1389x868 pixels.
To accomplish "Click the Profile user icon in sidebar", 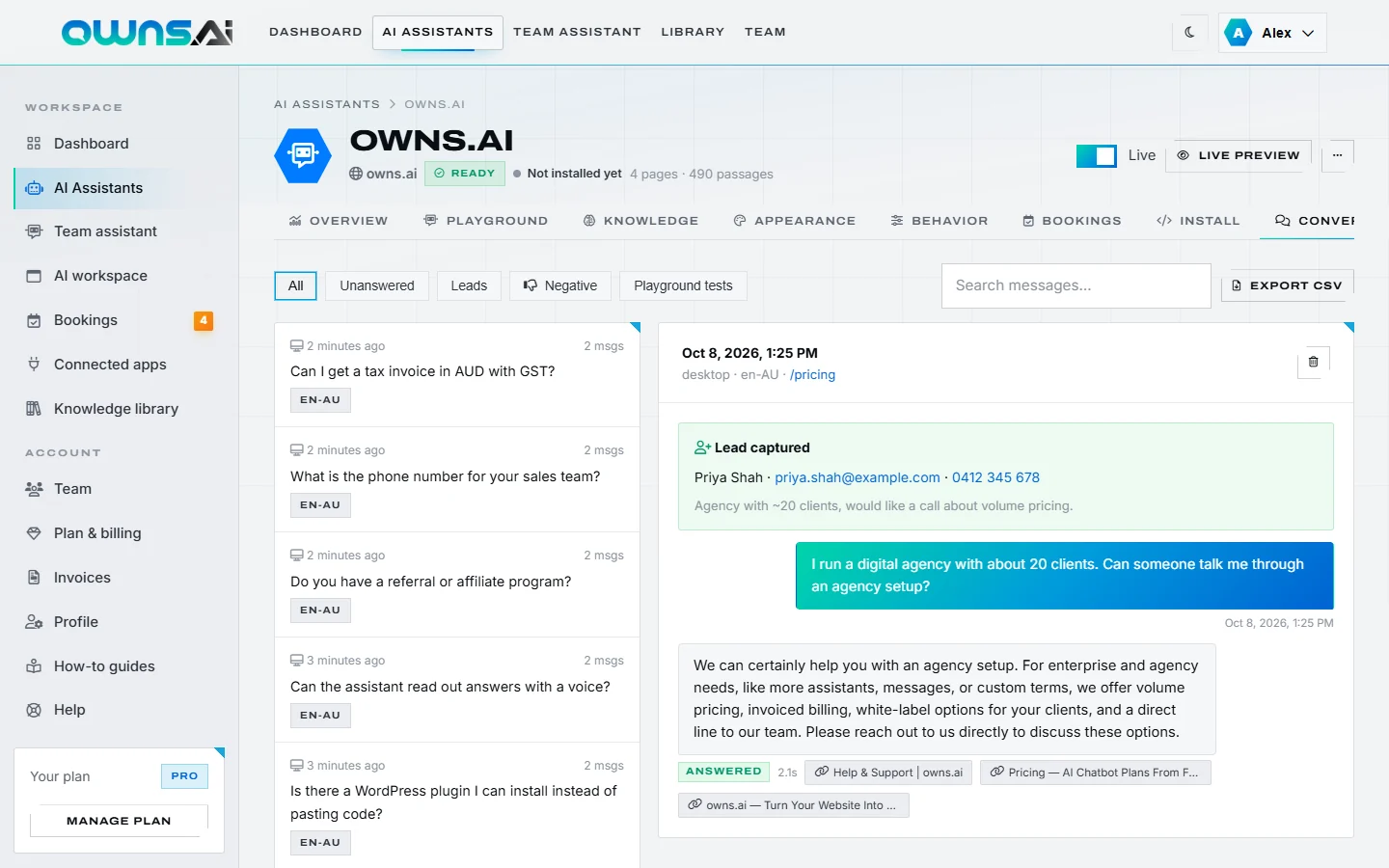I will pyautogui.click(x=34, y=622).
